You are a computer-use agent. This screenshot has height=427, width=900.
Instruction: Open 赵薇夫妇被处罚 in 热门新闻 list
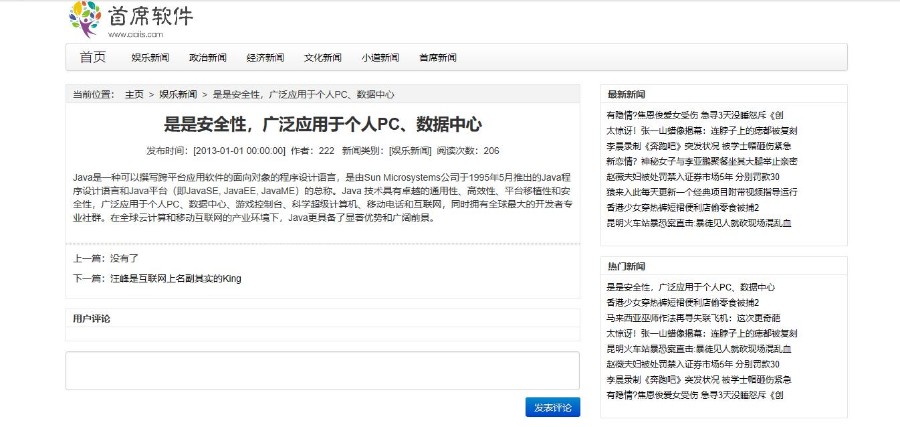pos(693,364)
